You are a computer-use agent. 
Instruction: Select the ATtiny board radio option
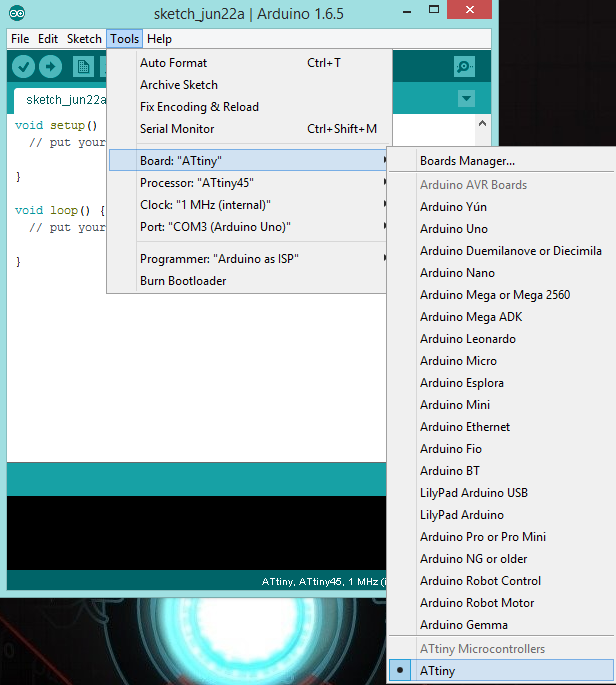click(x=501, y=670)
